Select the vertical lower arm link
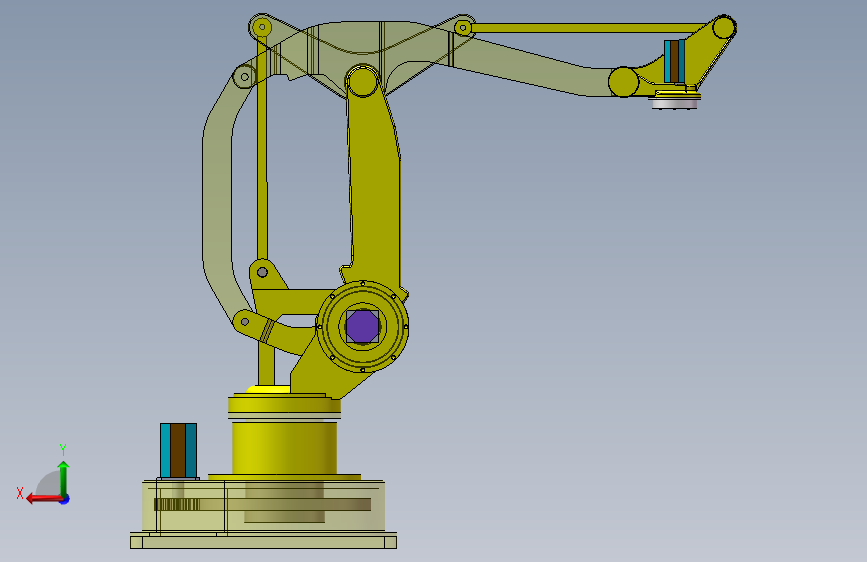Image resolution: width=867 pixels, height=562 pixels. point(375,188)
